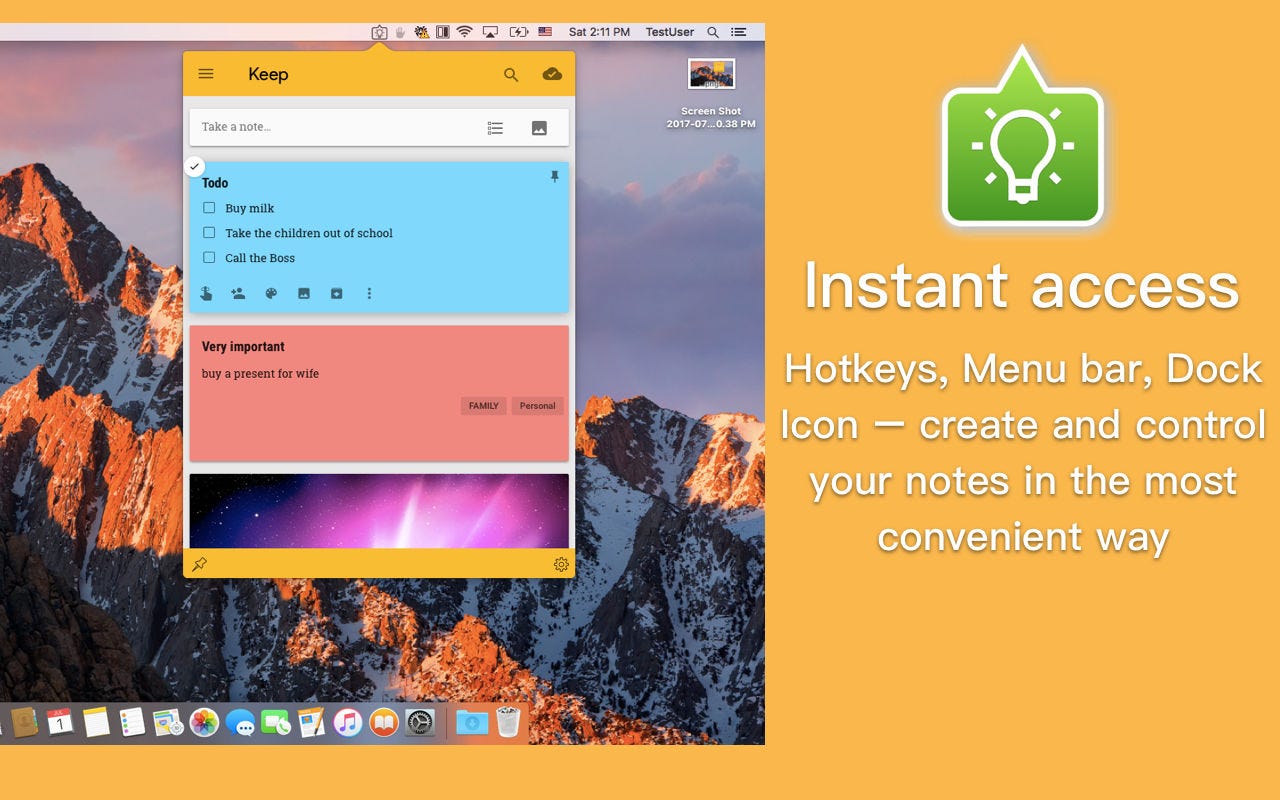
Task: Open Notification Center from the menu bar
Action: tap(739, 32)
